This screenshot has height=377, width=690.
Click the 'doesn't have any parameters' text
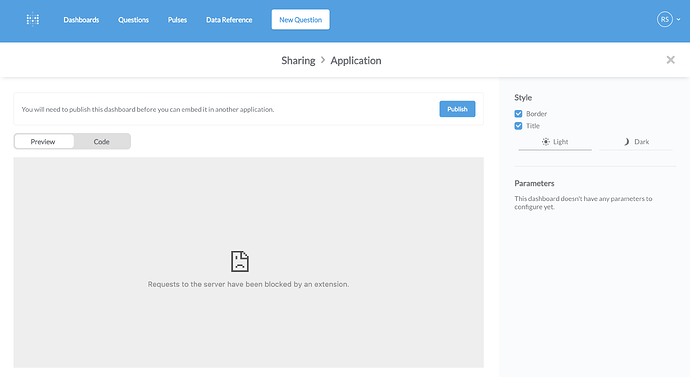[584, 203]
